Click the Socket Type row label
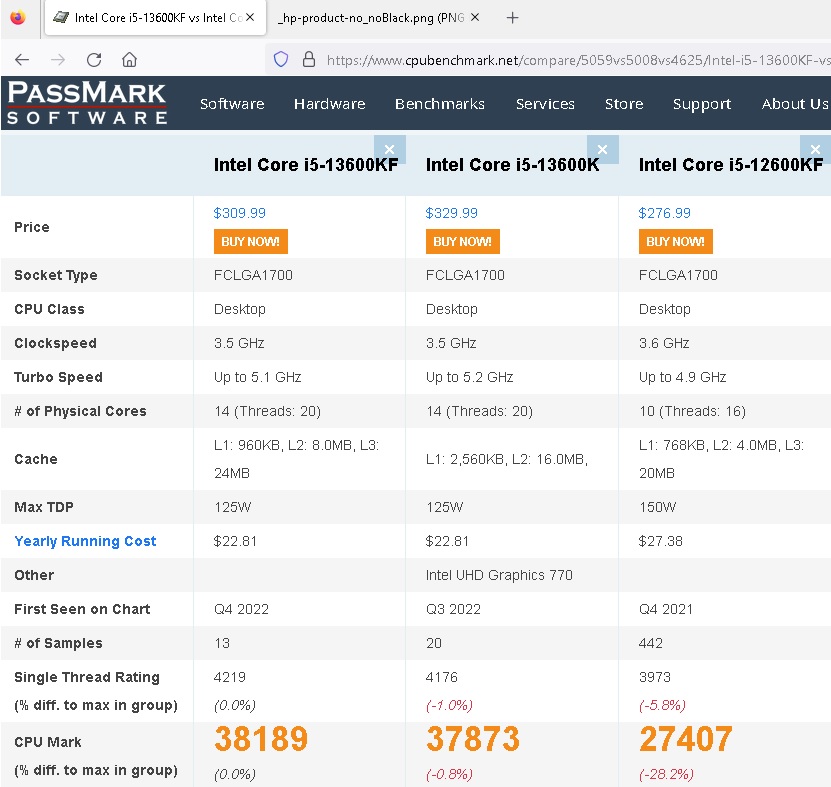Image resolution: width=831 pixels, height=787 pixels. [56, 276]
